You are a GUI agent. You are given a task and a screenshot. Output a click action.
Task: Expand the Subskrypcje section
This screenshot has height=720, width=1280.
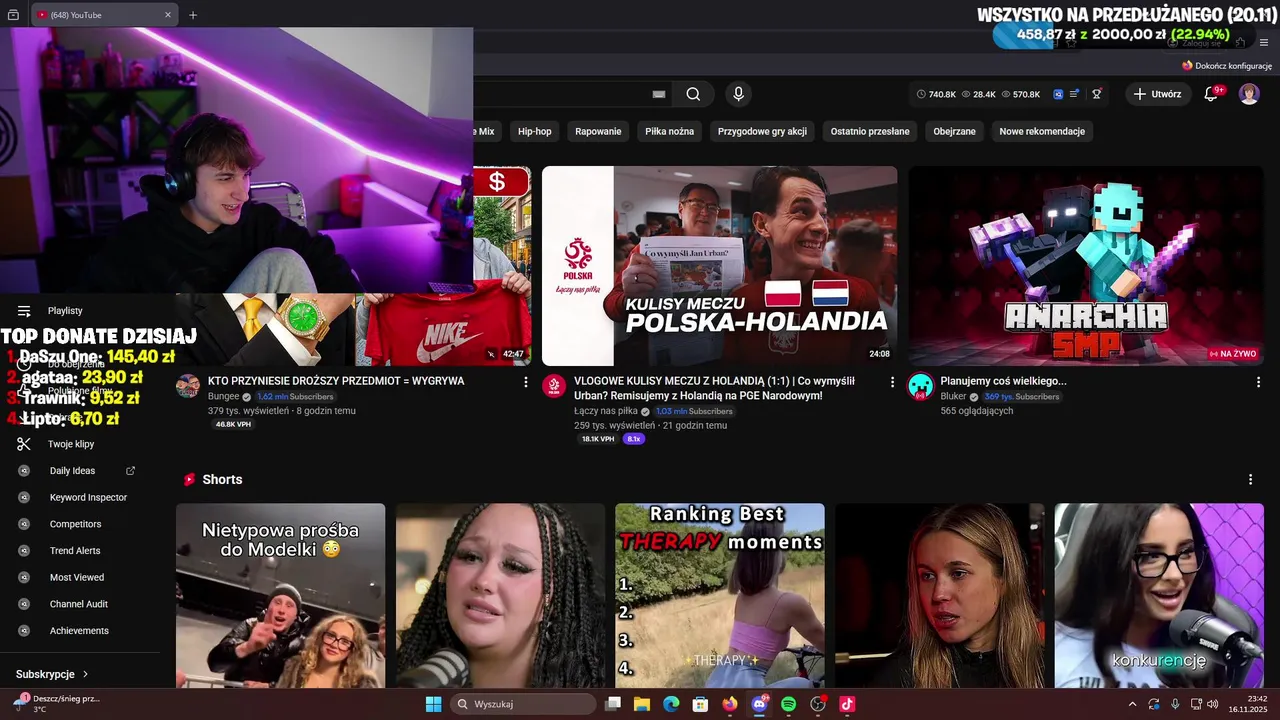click(x=52, y=675)
